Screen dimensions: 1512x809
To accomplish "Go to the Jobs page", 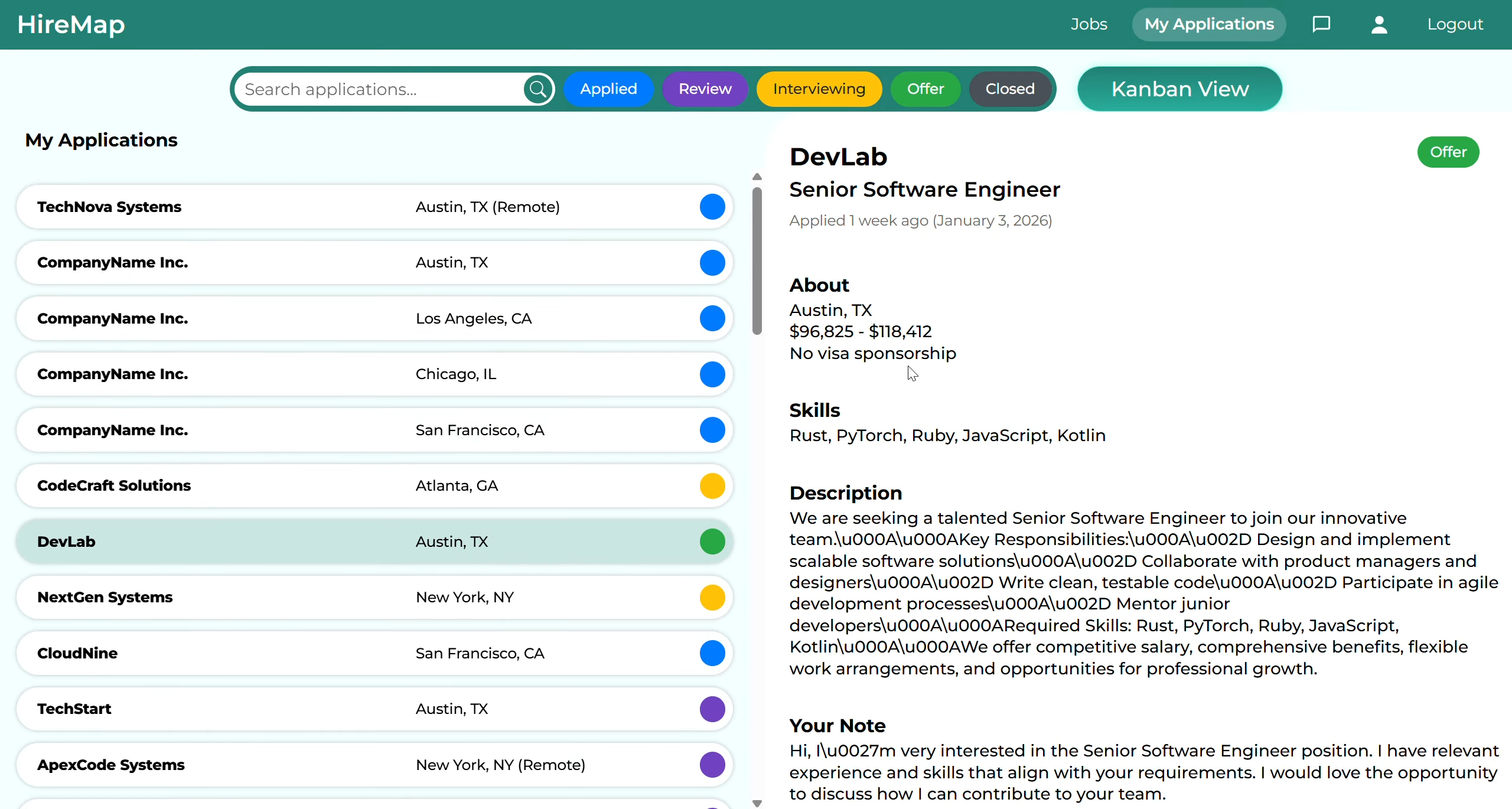I will [1089, 24].
